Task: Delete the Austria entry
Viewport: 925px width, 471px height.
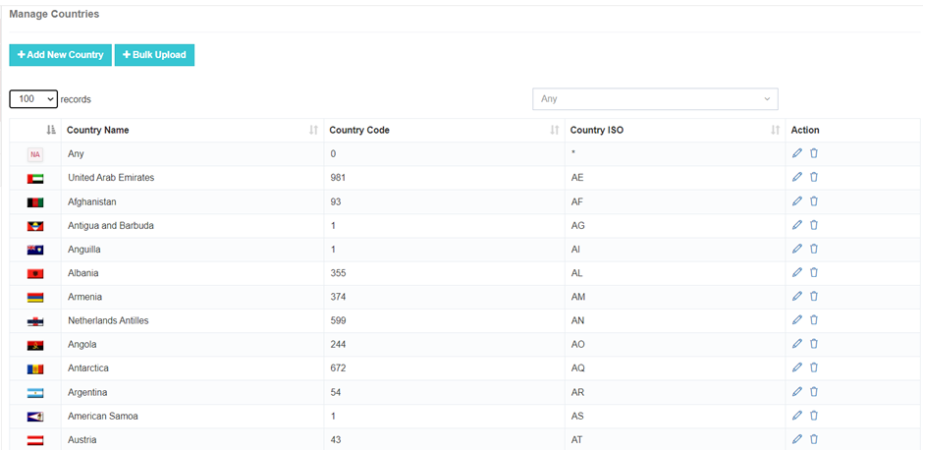Action: pos(814,439)
